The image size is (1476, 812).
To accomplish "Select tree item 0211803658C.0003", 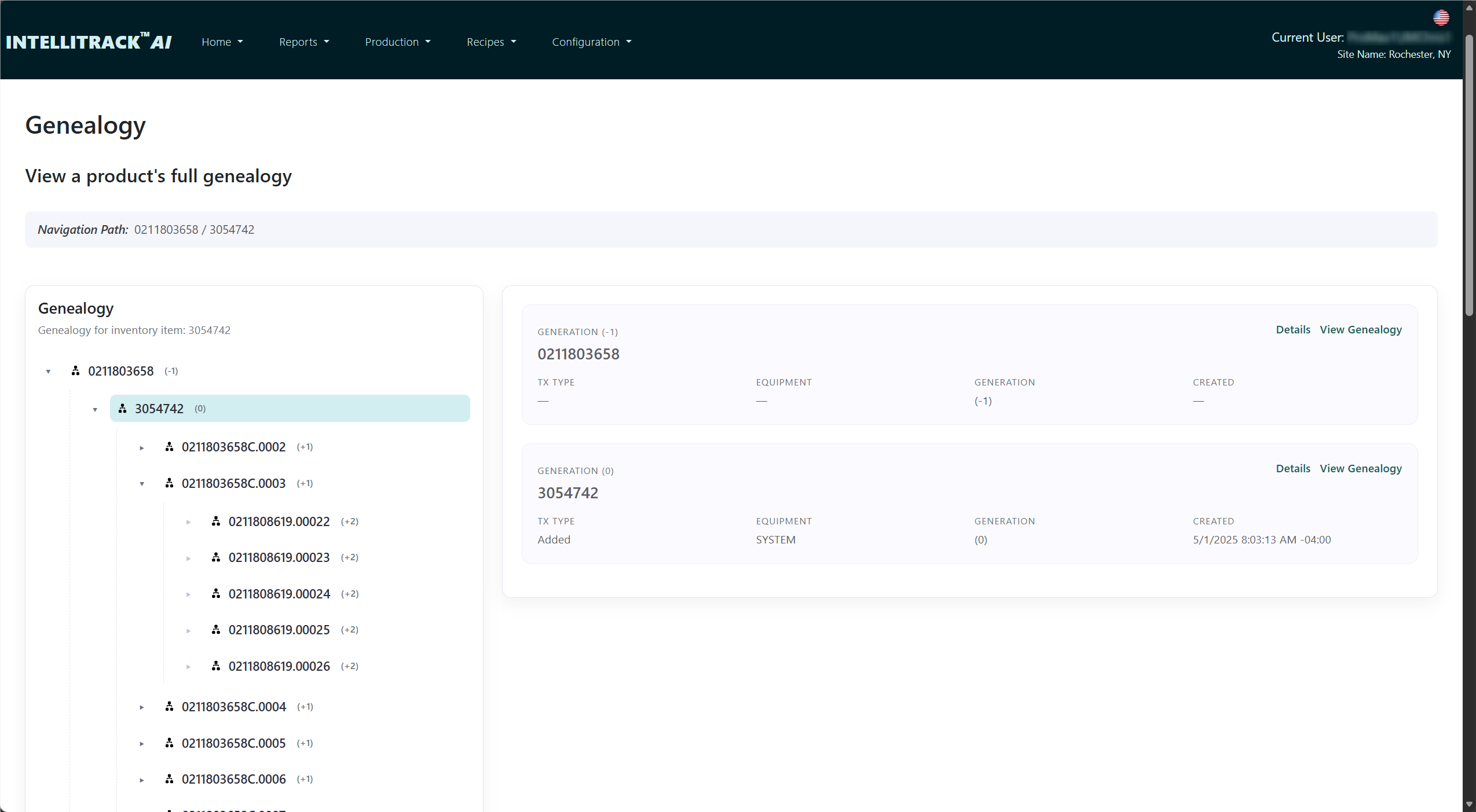I will pyautogui.click(x=233, y=483).
